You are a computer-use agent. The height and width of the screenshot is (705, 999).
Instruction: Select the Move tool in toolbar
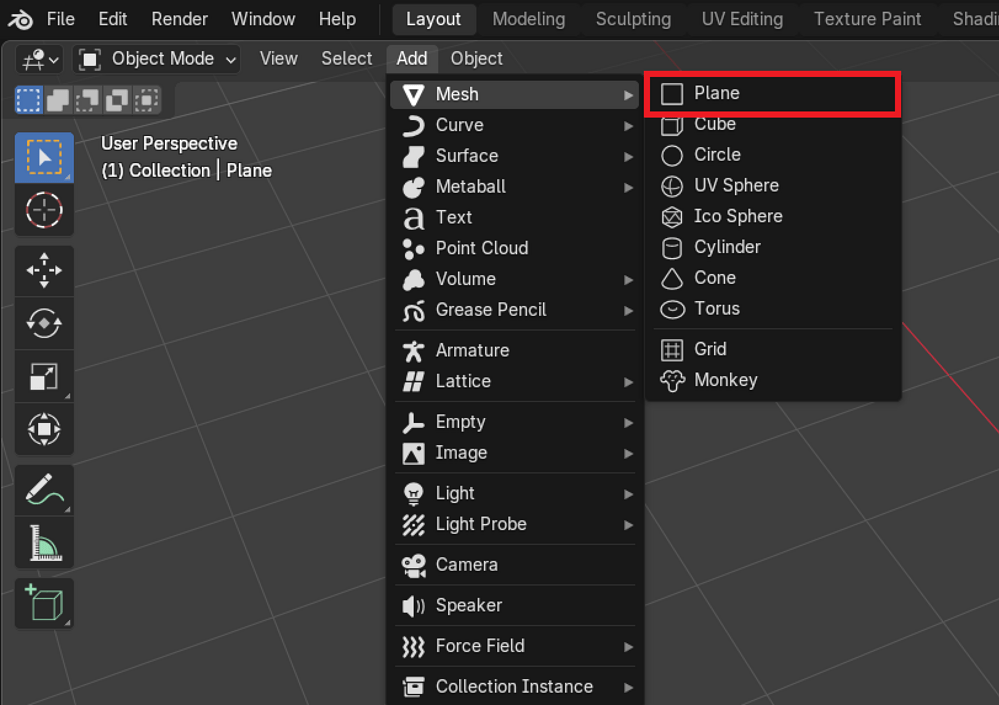coord(44,270)
